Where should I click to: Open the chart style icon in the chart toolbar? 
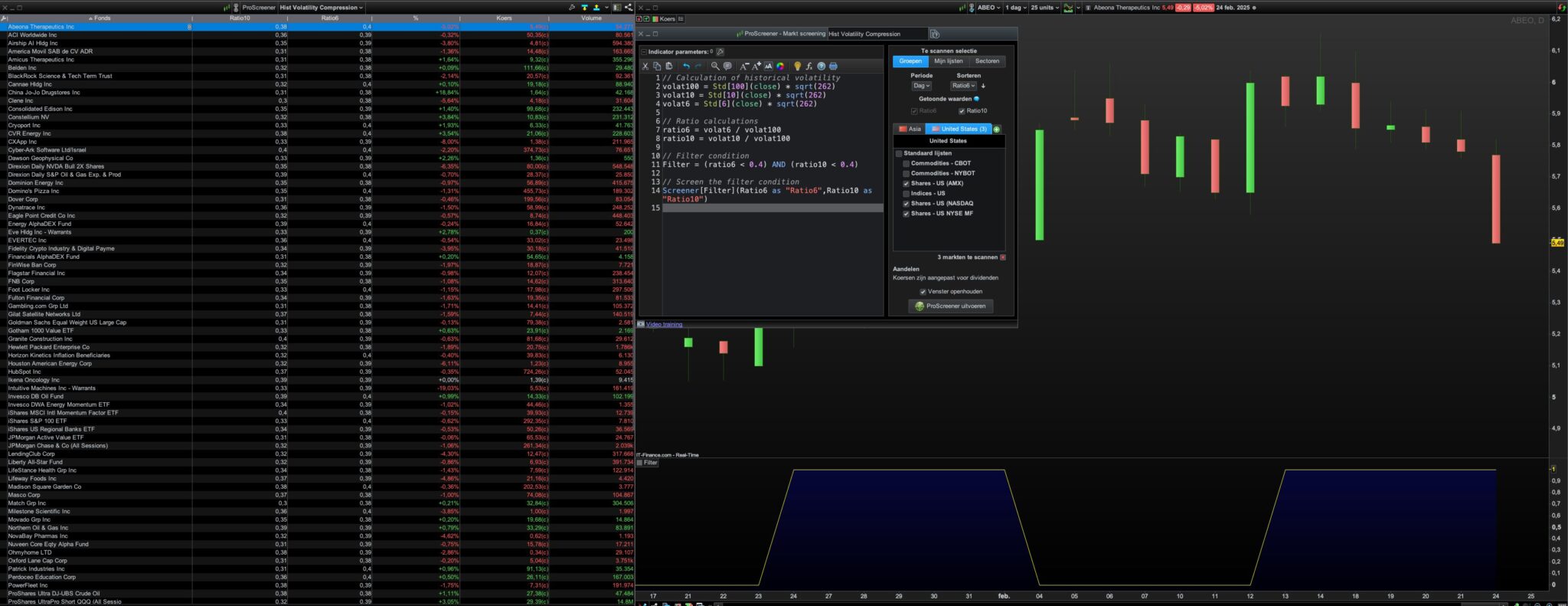pyautogui.click(x=1068, y=8)
